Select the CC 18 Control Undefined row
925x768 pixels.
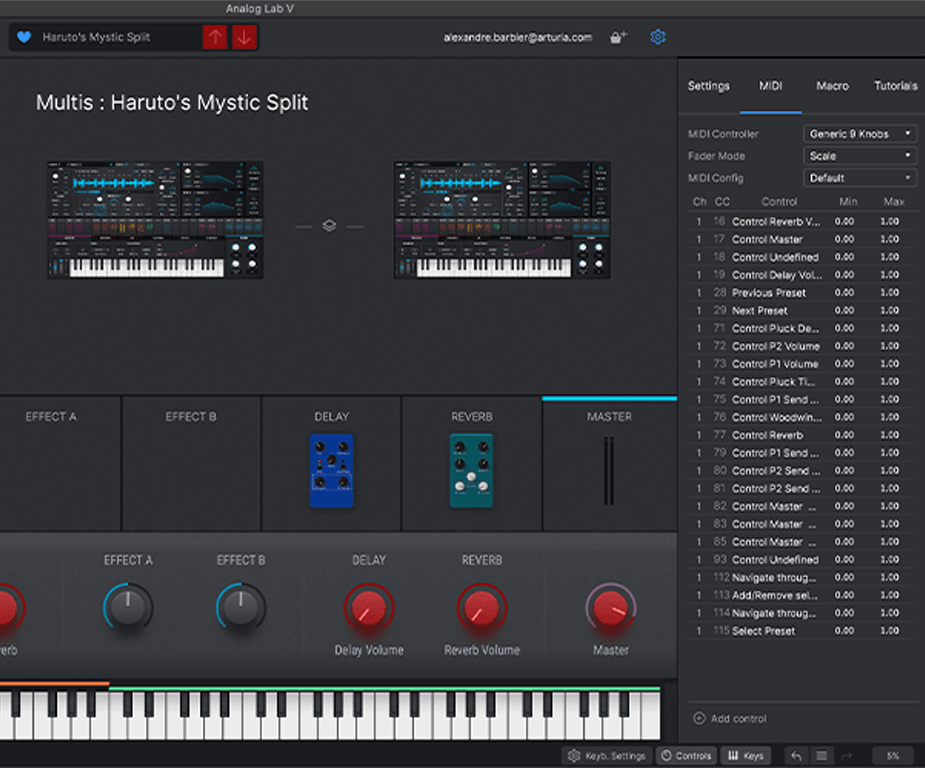tap(802, 257)
